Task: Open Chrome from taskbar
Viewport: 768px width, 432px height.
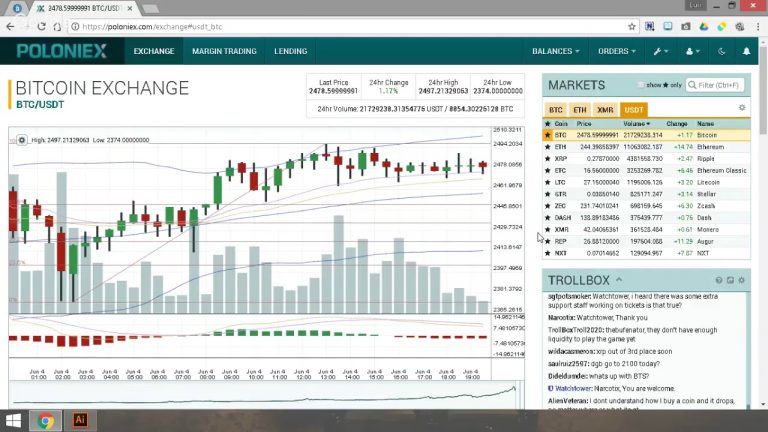Action: pos(46,421)
